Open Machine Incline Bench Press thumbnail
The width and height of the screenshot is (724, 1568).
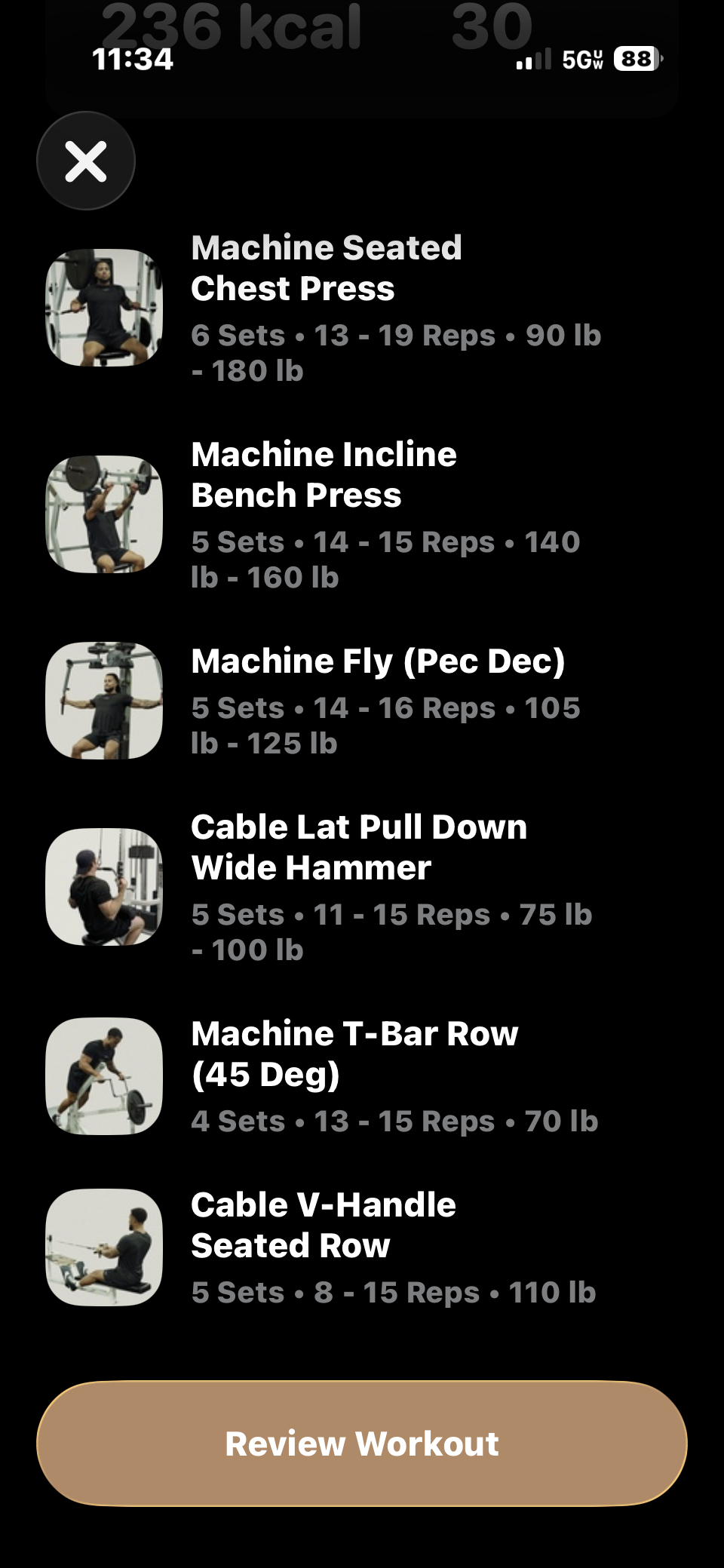click(x=104, y=514)
